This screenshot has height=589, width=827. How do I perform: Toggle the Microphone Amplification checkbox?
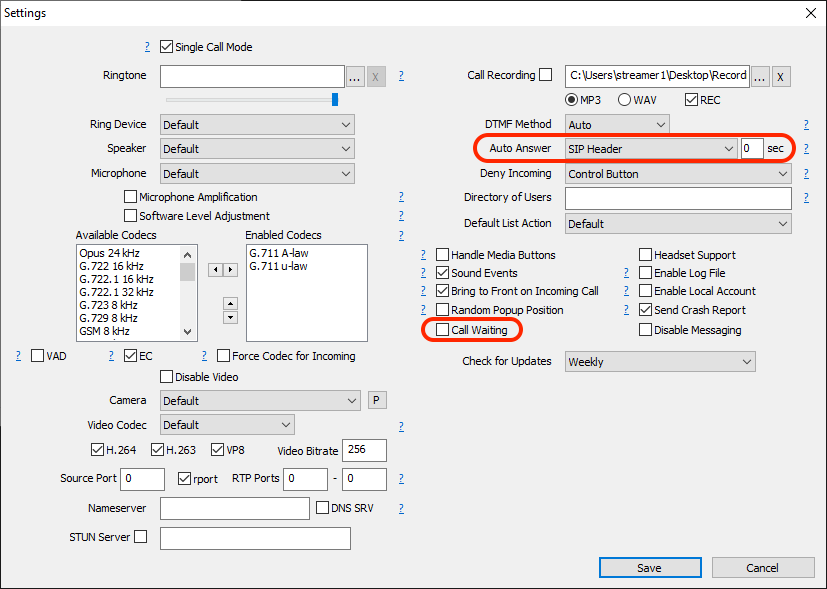(x=130, y=198)
